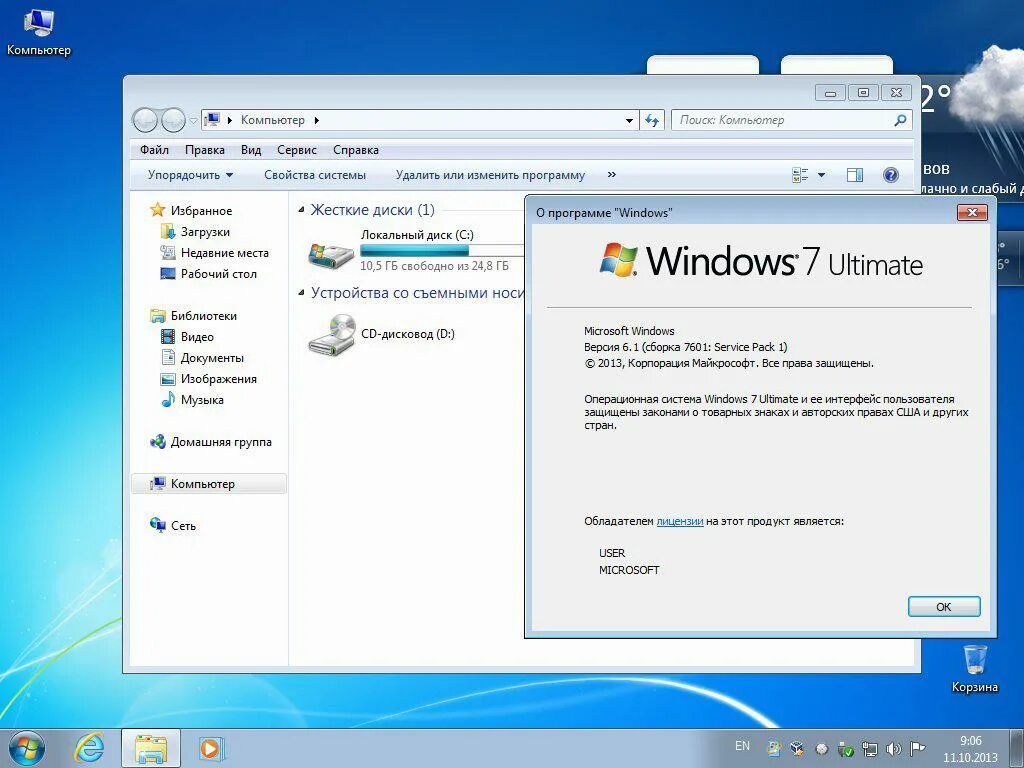Open the Упорядочить dropdown
The image size is (1024, 768).
coord(190,175)
